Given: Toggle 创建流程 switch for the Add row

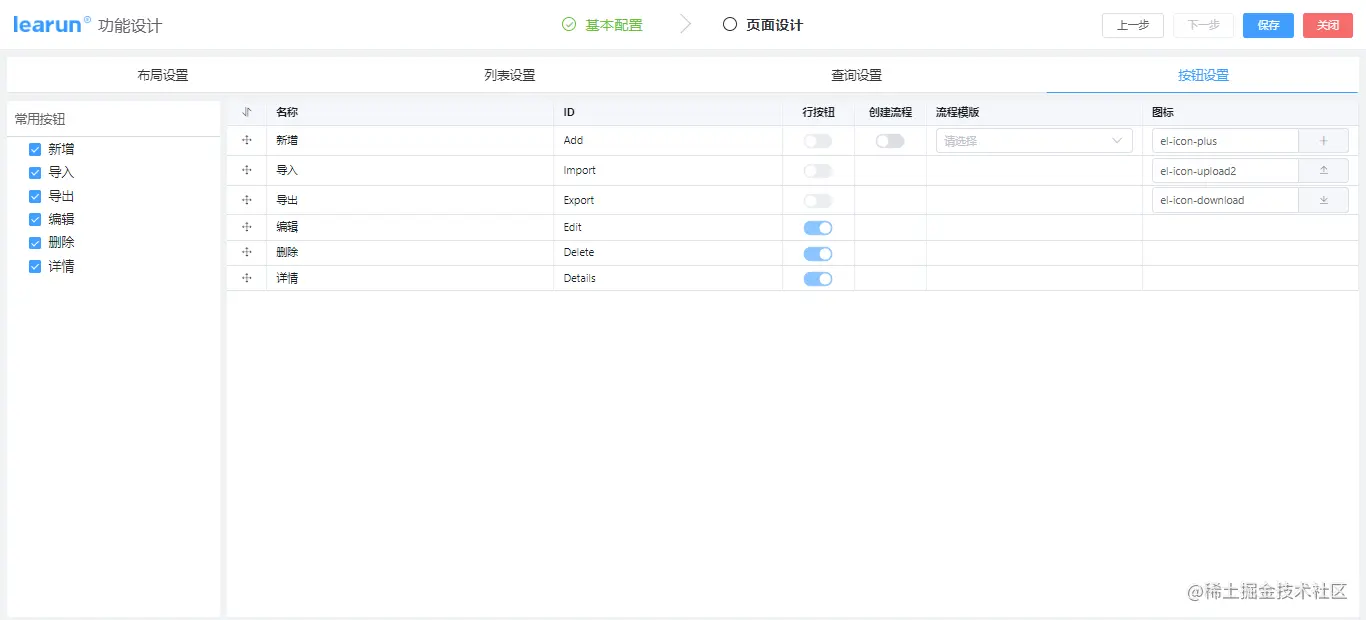Looking at the screenshot, I should point(890,141).
